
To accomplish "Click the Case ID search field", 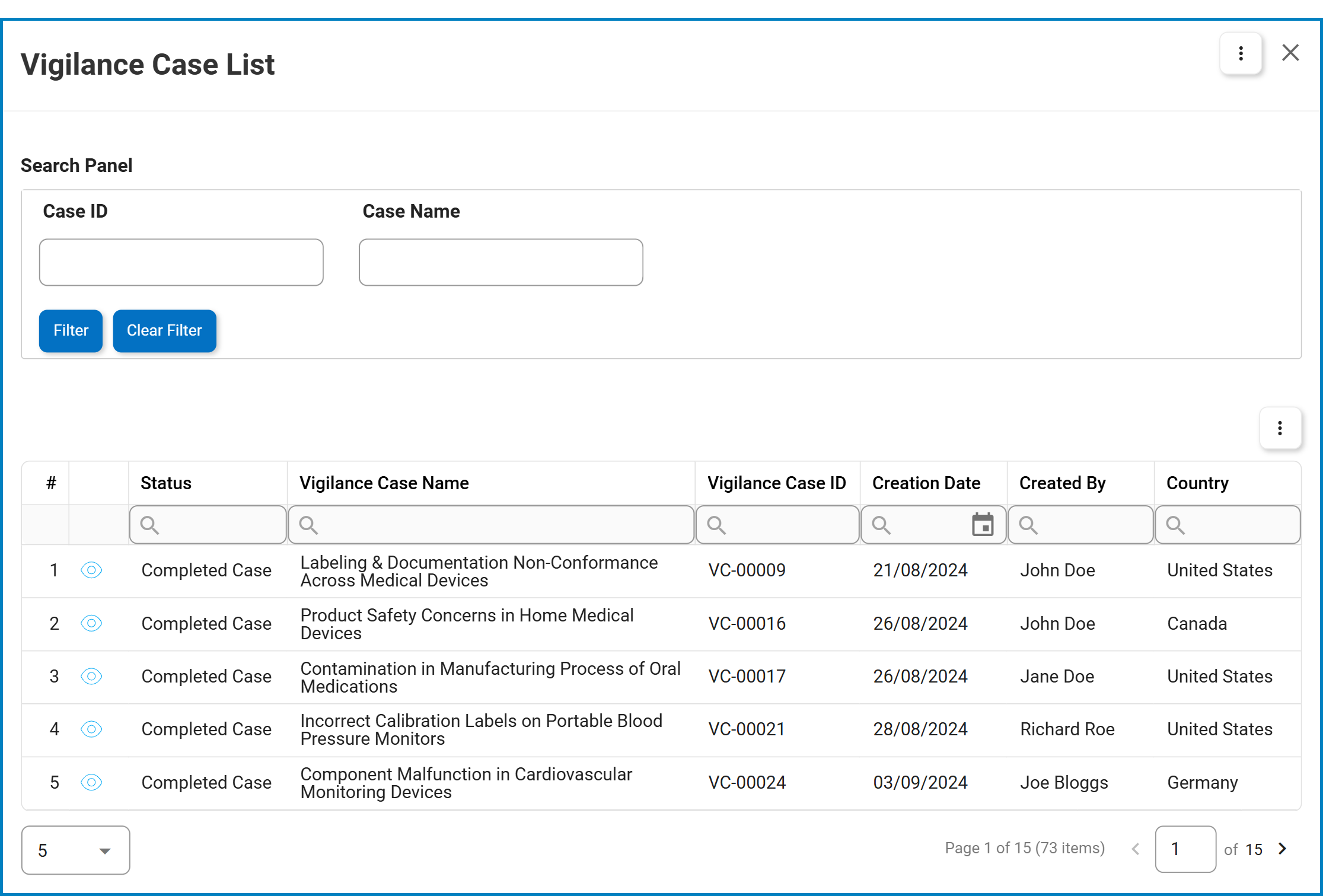I will [181, 263].
